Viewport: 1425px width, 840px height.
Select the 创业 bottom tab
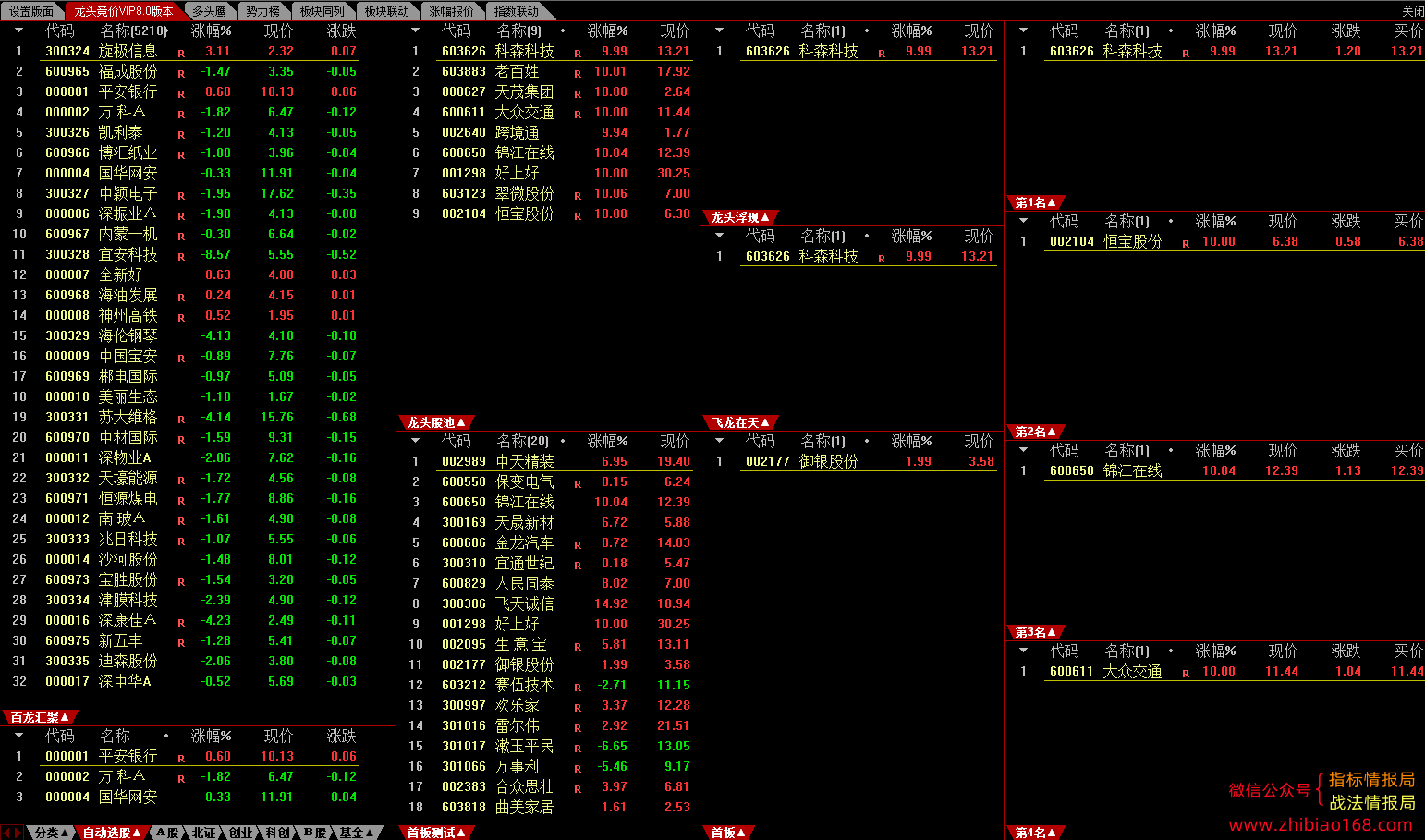point(241,833)
